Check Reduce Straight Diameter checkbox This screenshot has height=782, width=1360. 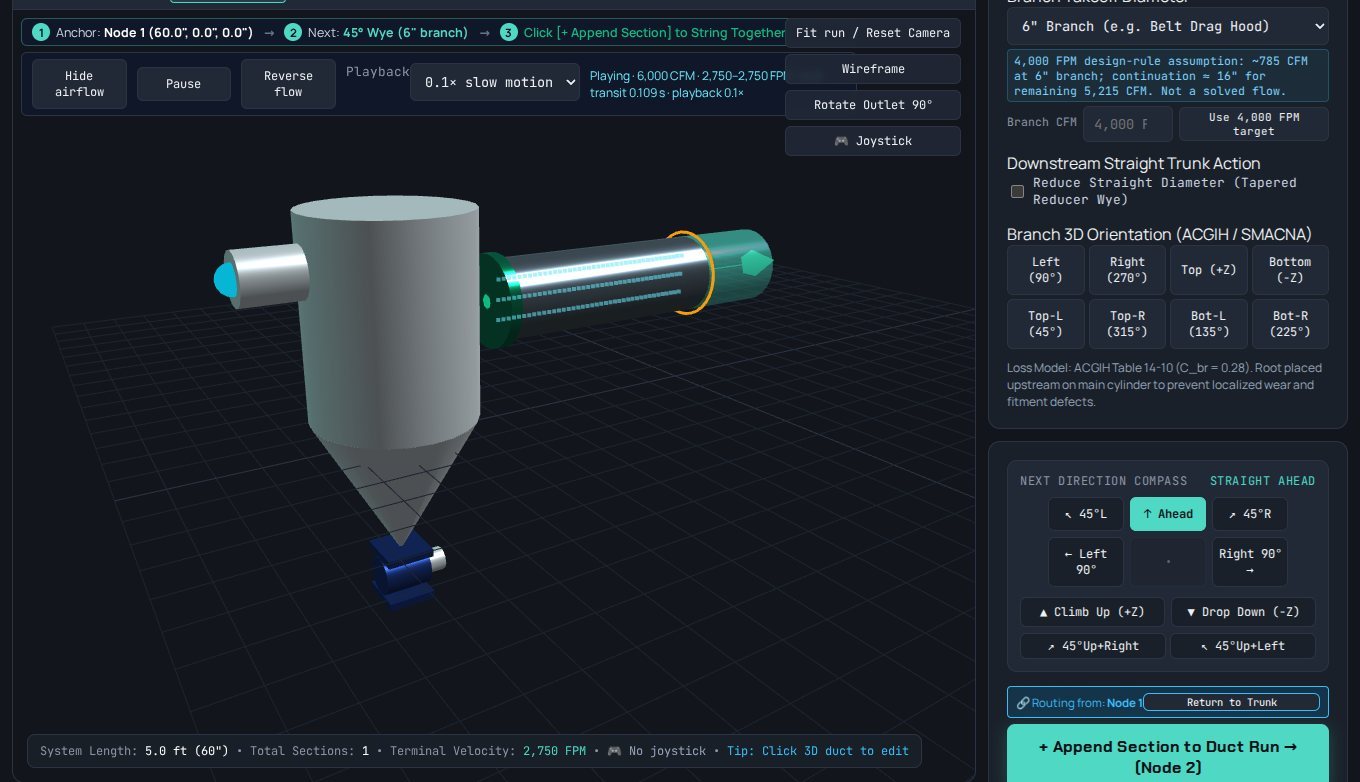pyautogui.click(x=1017, y=191)
